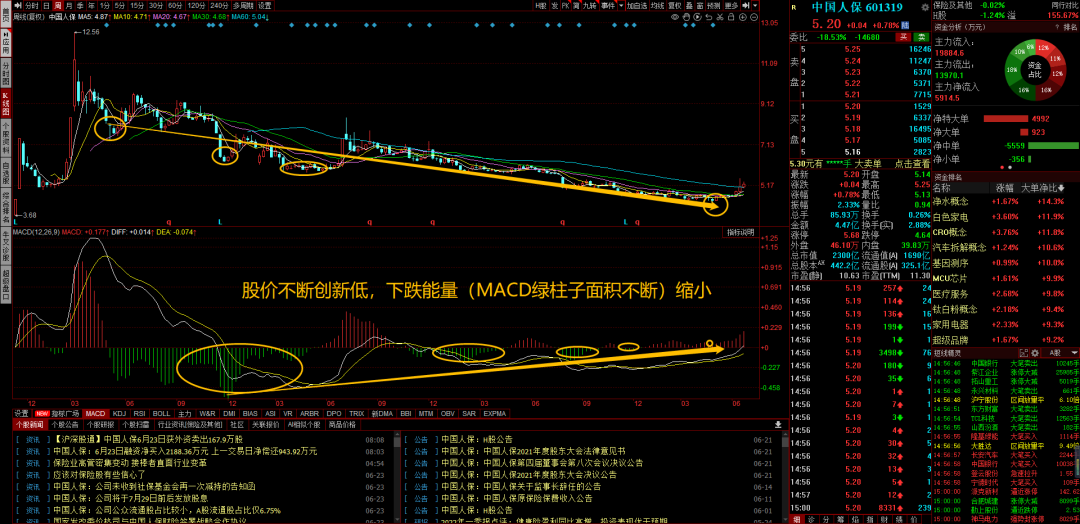Click the scissors cut icon above chart
Viewport: 1080px width, 524px height.
(720, 17)
